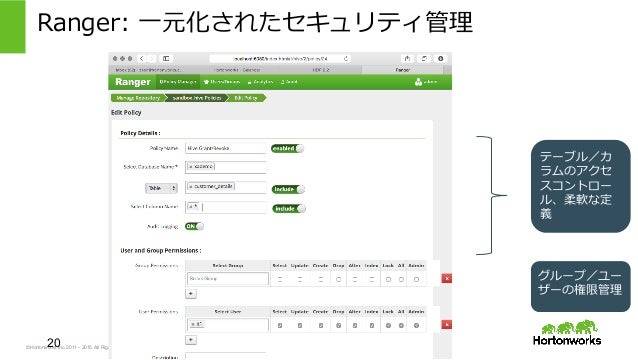This screenshot has width=638, height=360.
Task: Turn off the Audit Logging ON switch
Action: click(194, 226)
